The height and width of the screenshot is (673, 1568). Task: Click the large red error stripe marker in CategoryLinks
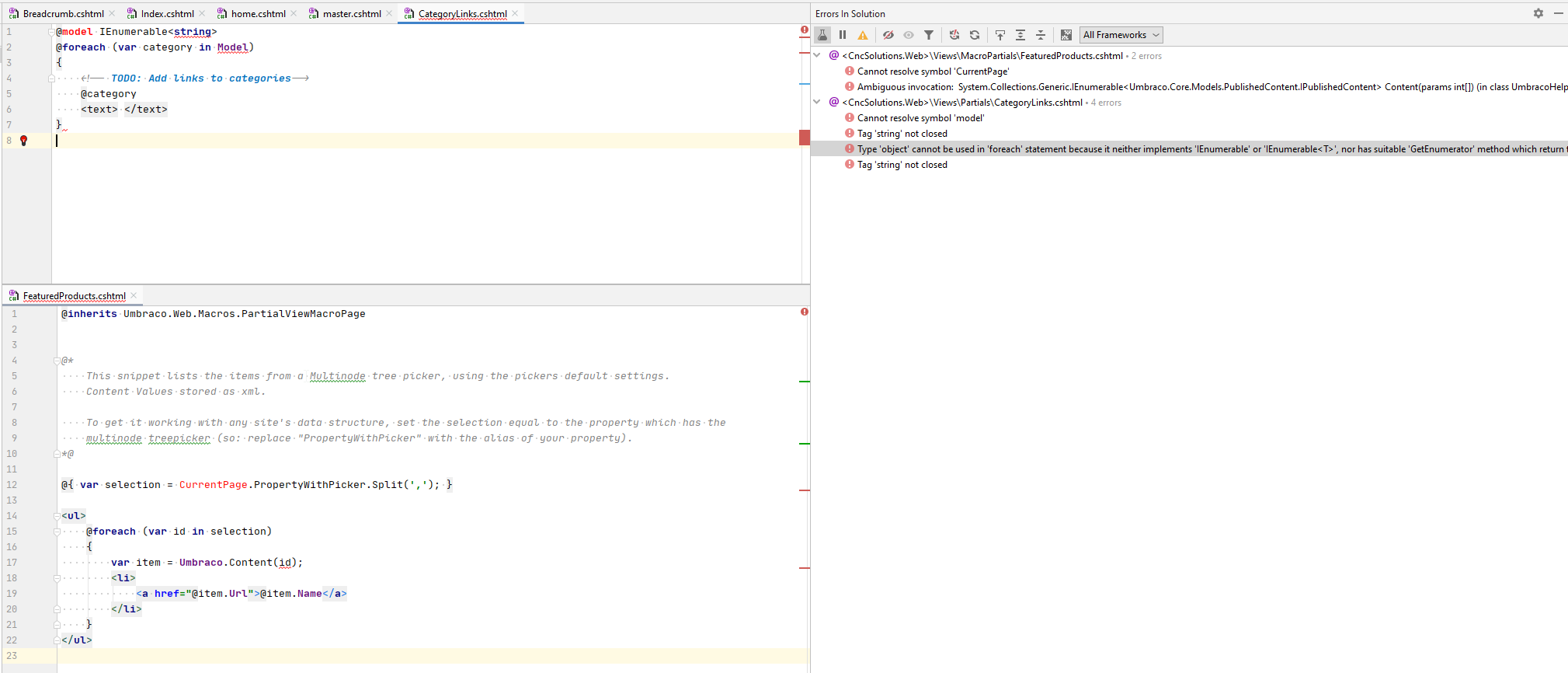(x=805, y=138)
